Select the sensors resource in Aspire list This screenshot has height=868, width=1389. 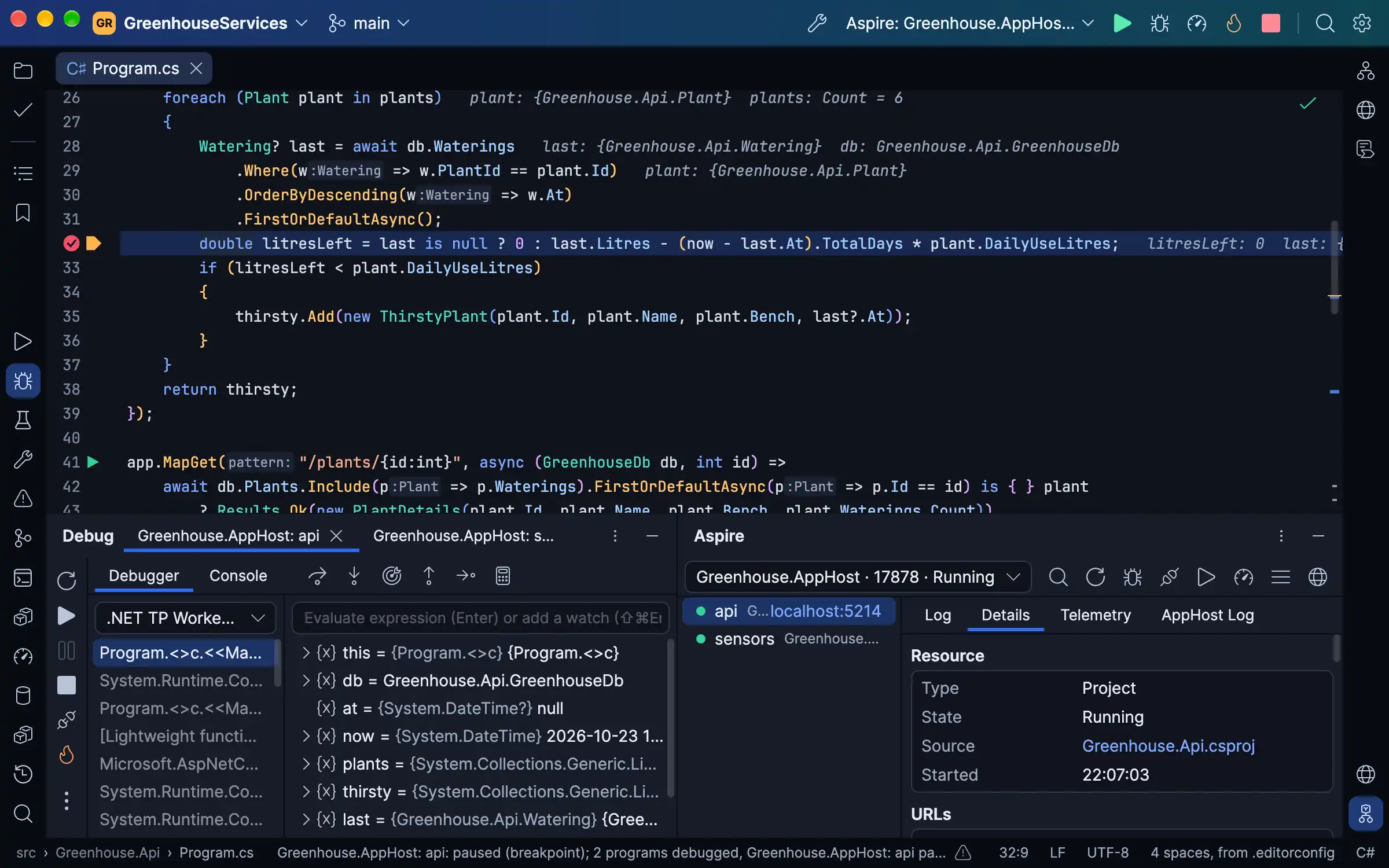[x=788, y=639]
